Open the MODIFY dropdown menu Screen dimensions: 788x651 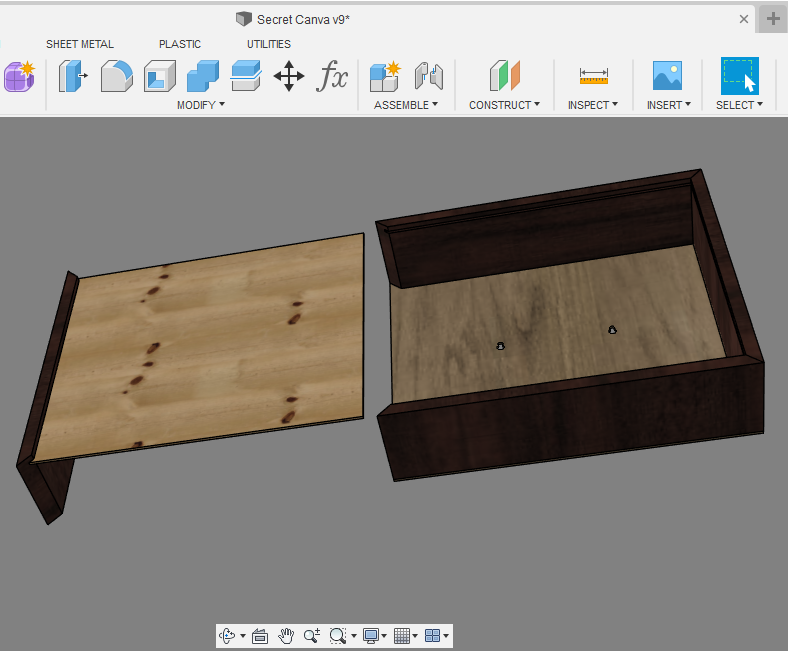[x=201, y=105]
